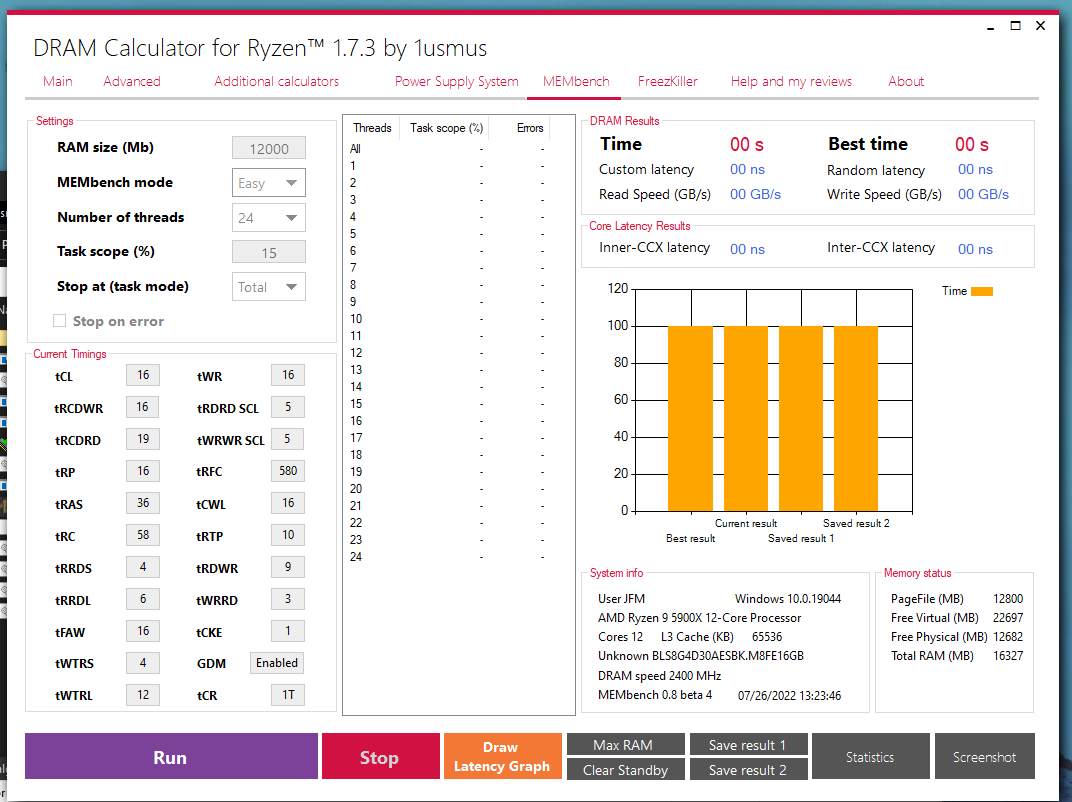Open the About tab
Image resolution: width=1072 pixels, height=802 pixels.
pyautogui.click(x=906, y=81)
